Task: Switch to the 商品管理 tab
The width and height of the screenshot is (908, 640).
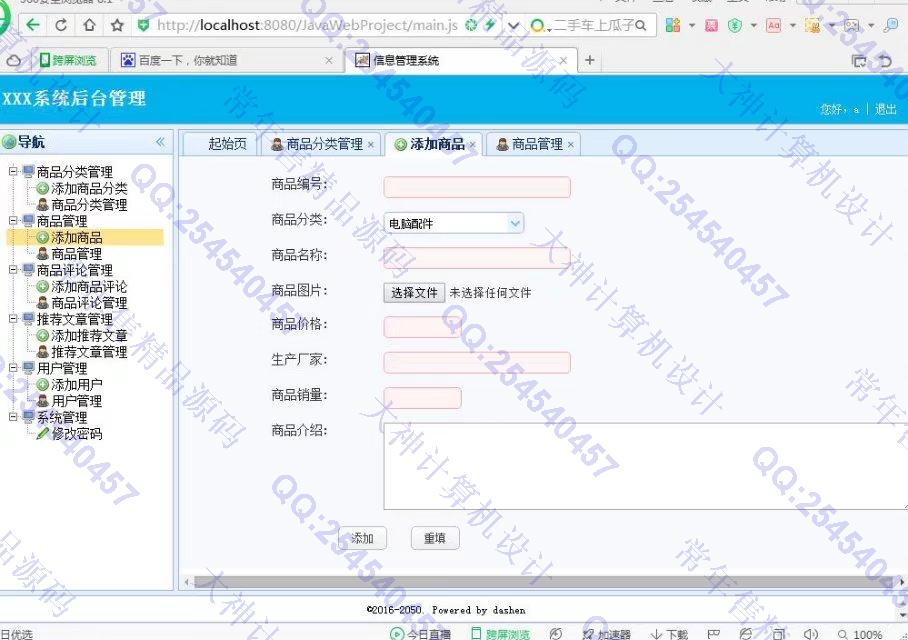Action: (533, 144)
